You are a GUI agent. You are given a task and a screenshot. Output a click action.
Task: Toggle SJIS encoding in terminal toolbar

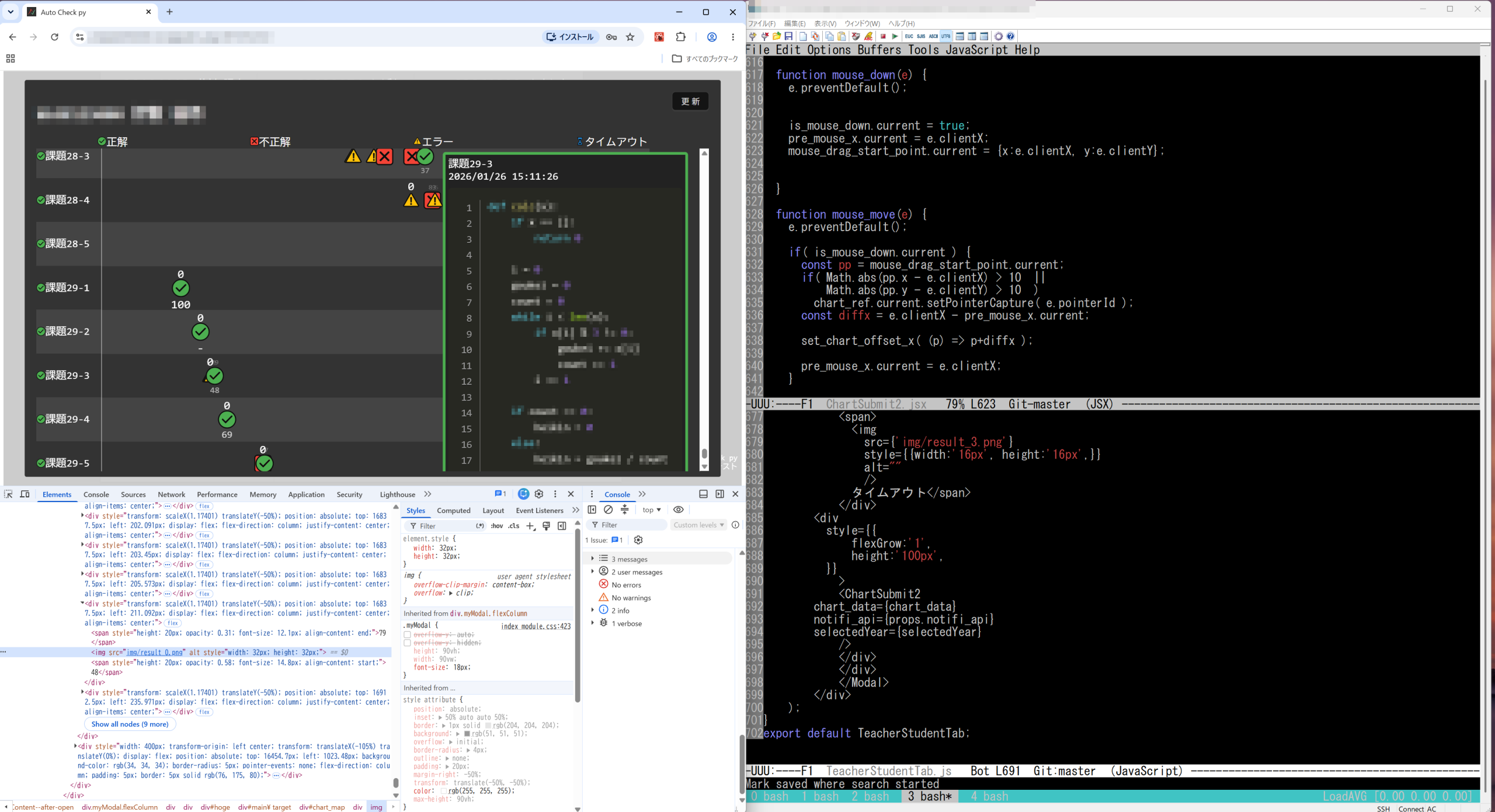pos(921,36)
